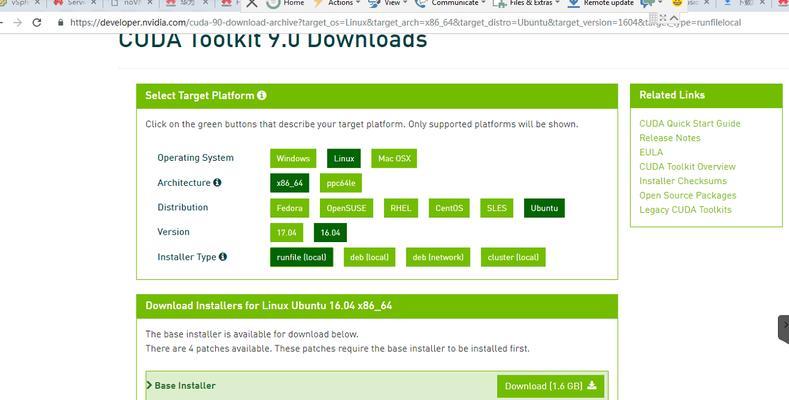Pick the CentOS distribution
The image size is (789, 400).
click(449, 208)
